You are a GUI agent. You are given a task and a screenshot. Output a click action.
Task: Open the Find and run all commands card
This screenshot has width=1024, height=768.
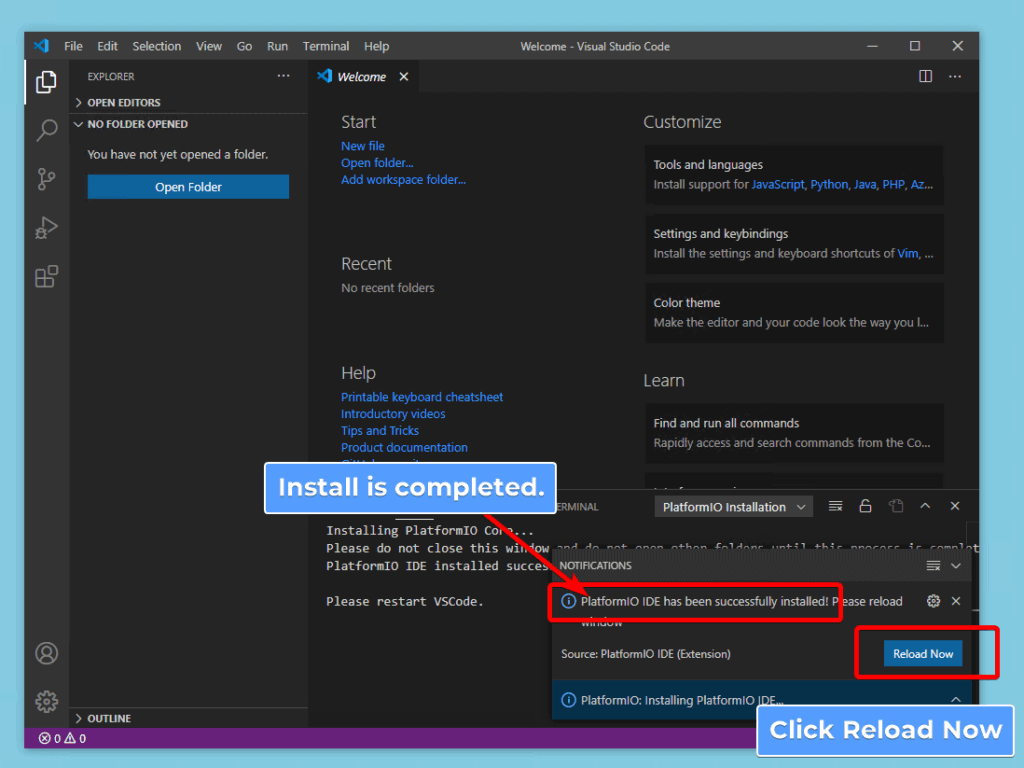(794, 433)
